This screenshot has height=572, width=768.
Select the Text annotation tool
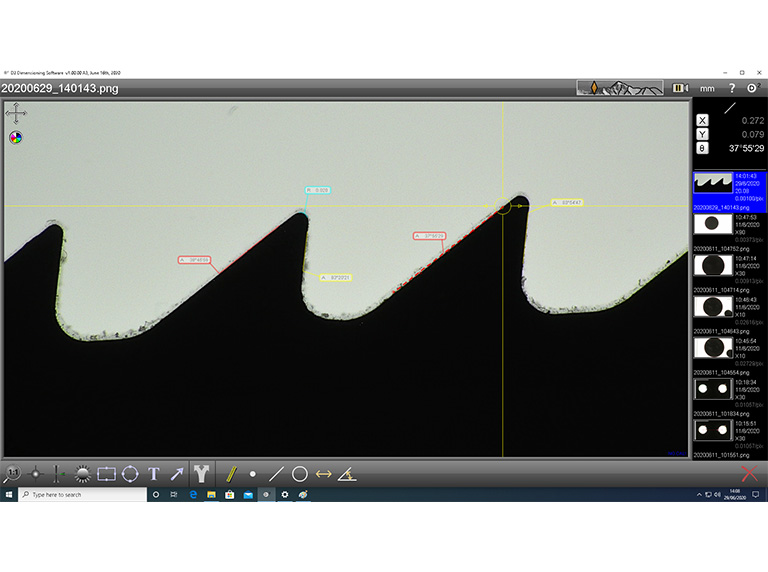coord(154,474)
